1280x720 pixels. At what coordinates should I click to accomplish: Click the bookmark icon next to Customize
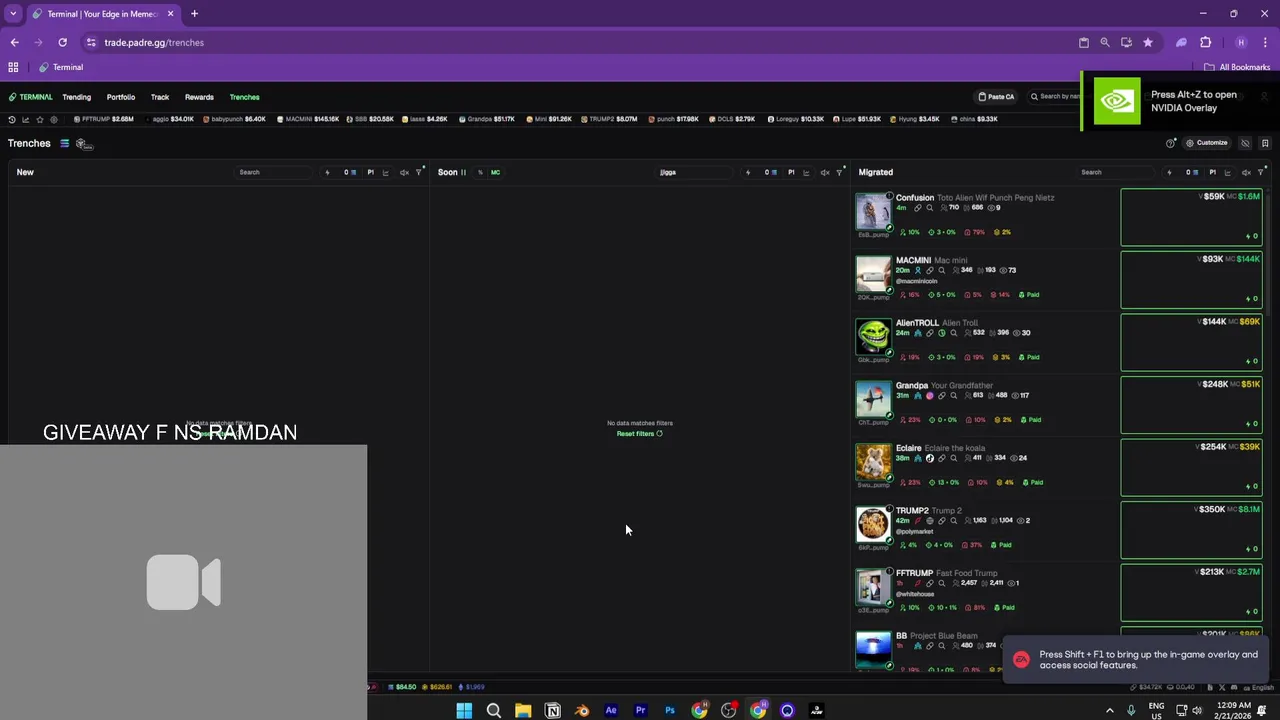tap(1265, 143)
